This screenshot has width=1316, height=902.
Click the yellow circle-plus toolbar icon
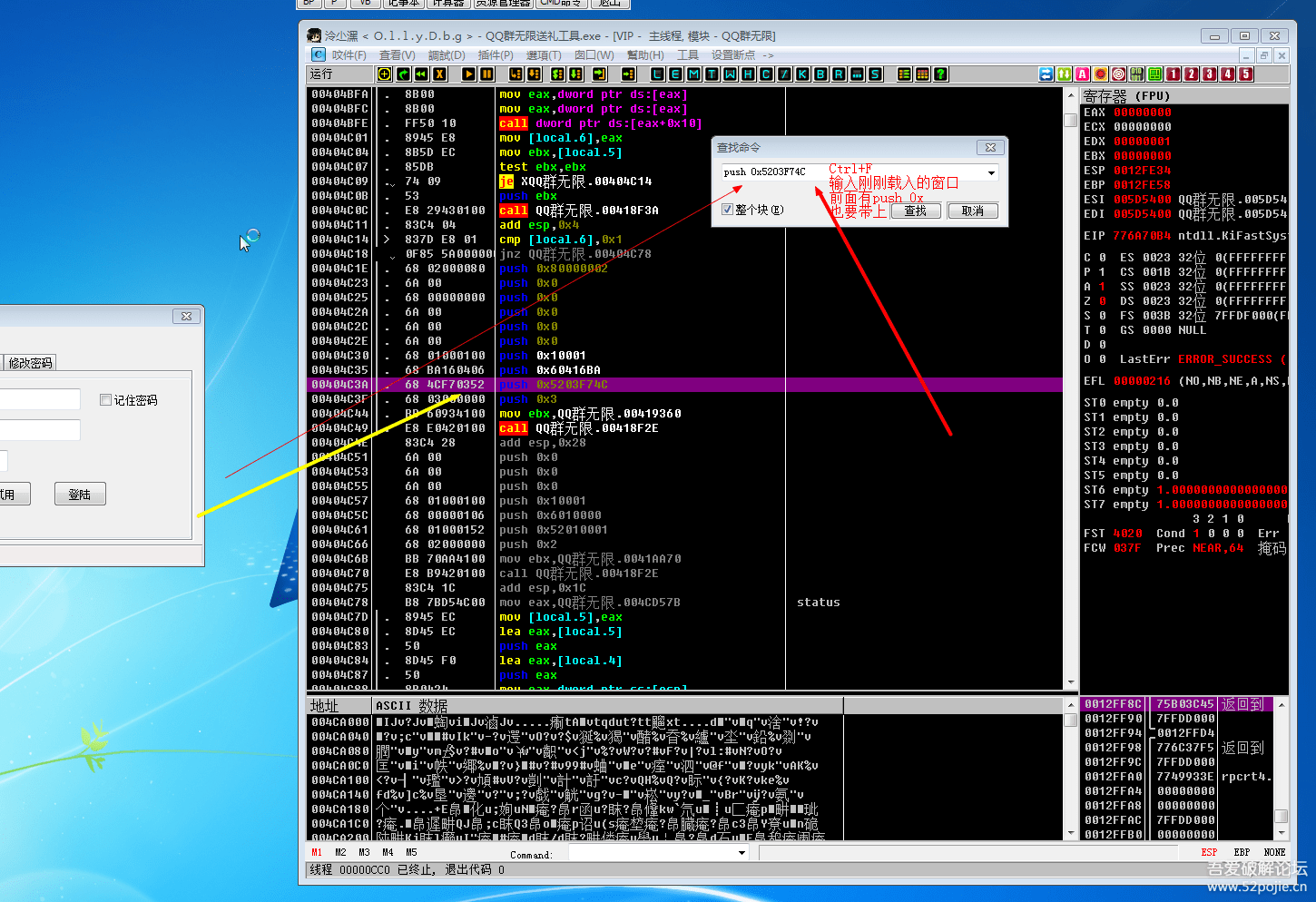pos(385,74)
